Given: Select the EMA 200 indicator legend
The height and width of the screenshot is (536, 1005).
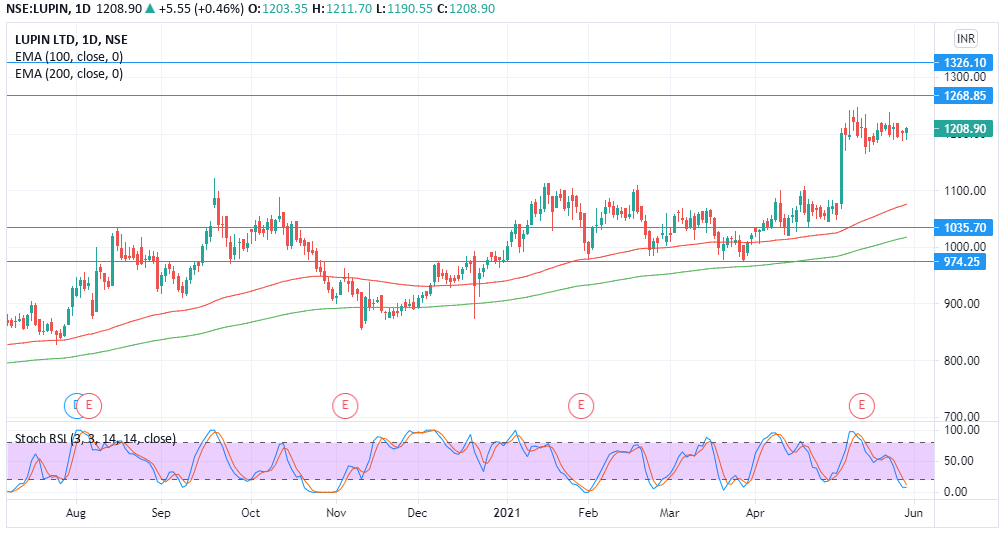Looking at the screenshot, I should click(x=69, y=73).
